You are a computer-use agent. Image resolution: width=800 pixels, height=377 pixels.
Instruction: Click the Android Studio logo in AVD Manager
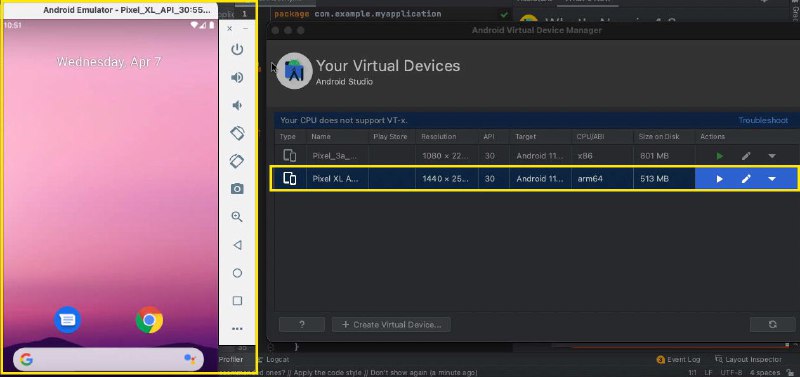tap(294, 71)
